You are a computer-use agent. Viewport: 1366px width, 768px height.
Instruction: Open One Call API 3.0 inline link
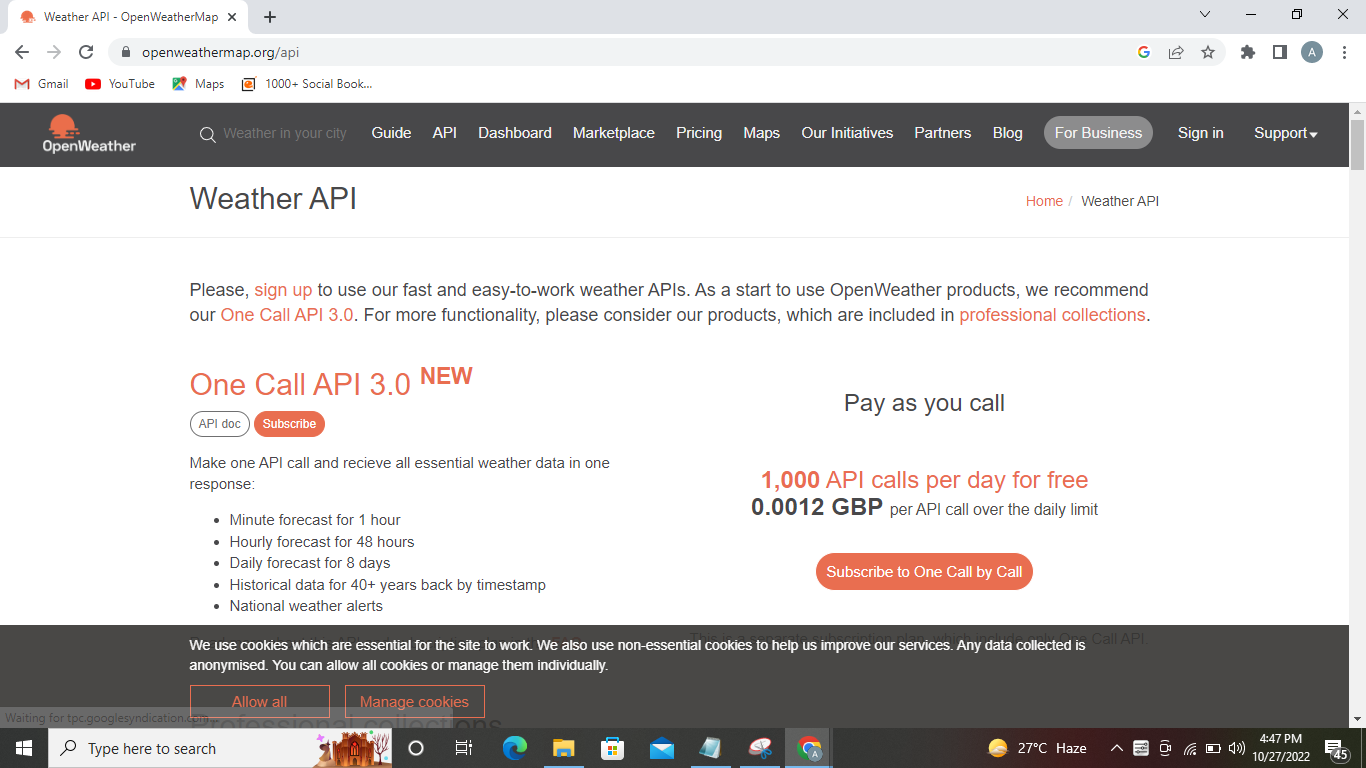point(287,315)
